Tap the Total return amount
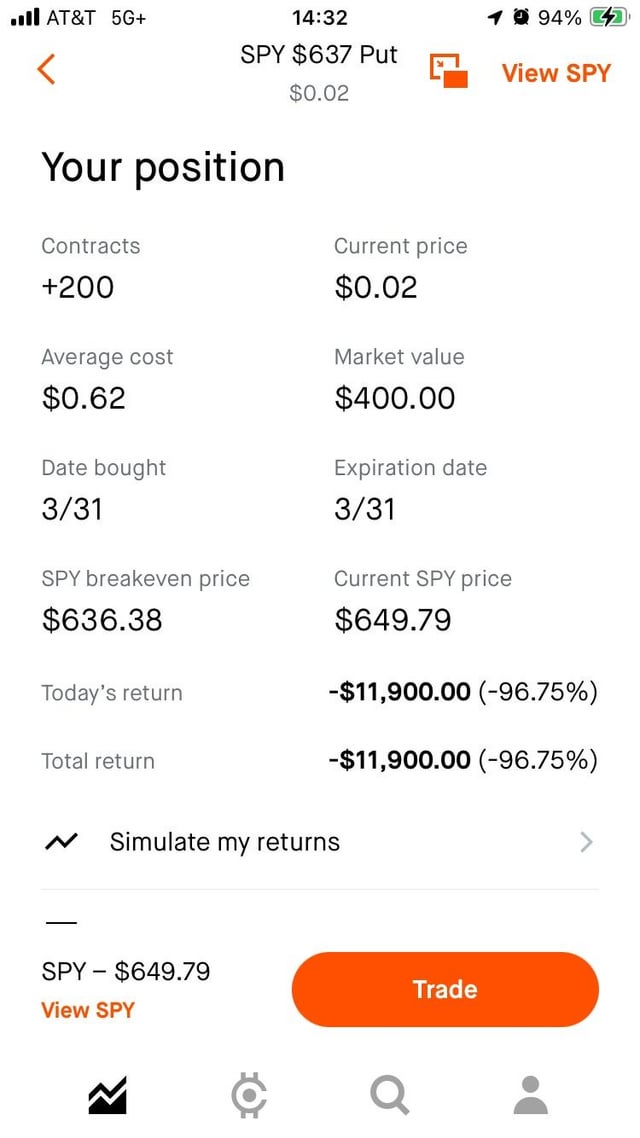This screenshot has width=640, height=1138. click(399, 760)
